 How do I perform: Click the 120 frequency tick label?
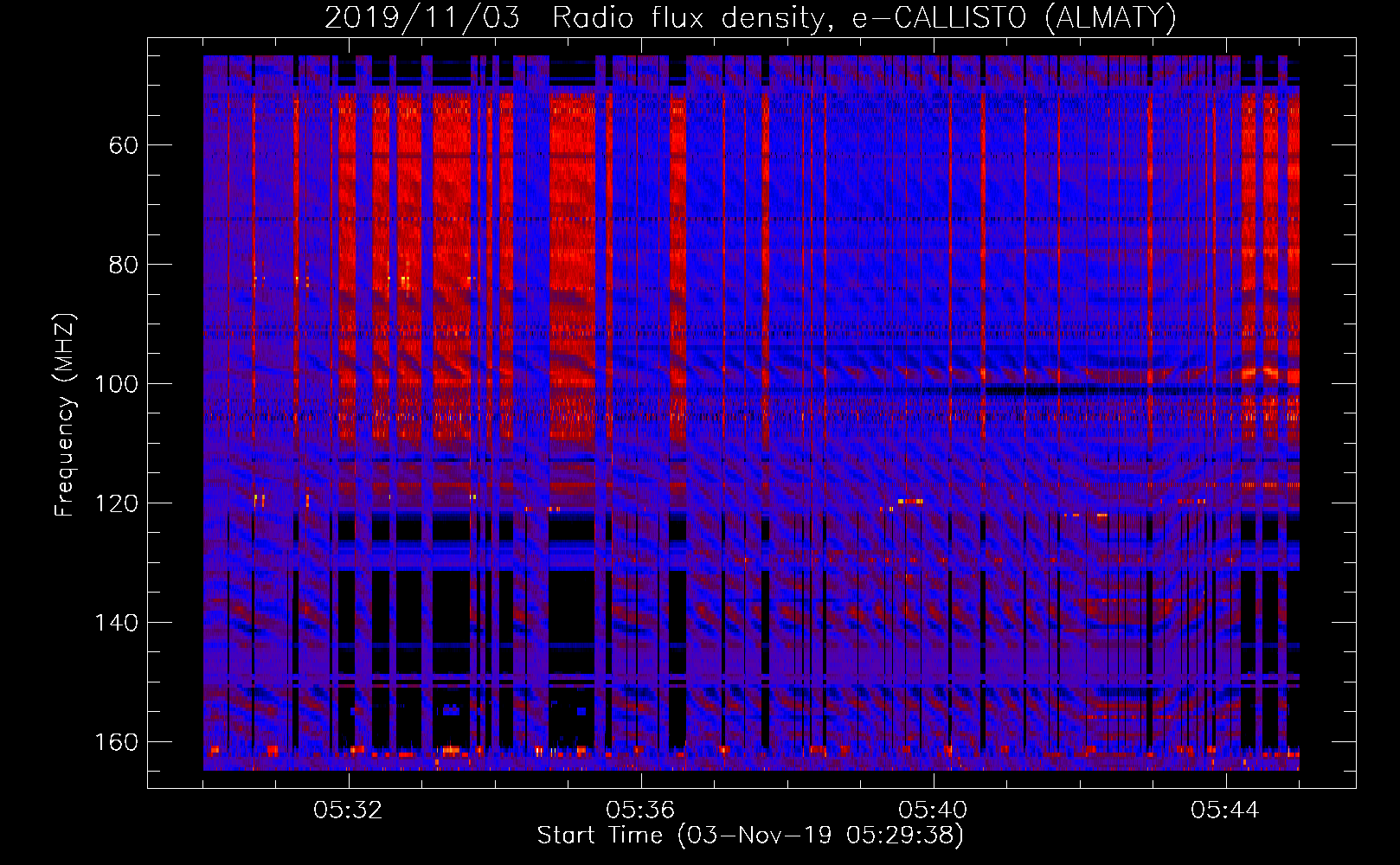(116, 503)
